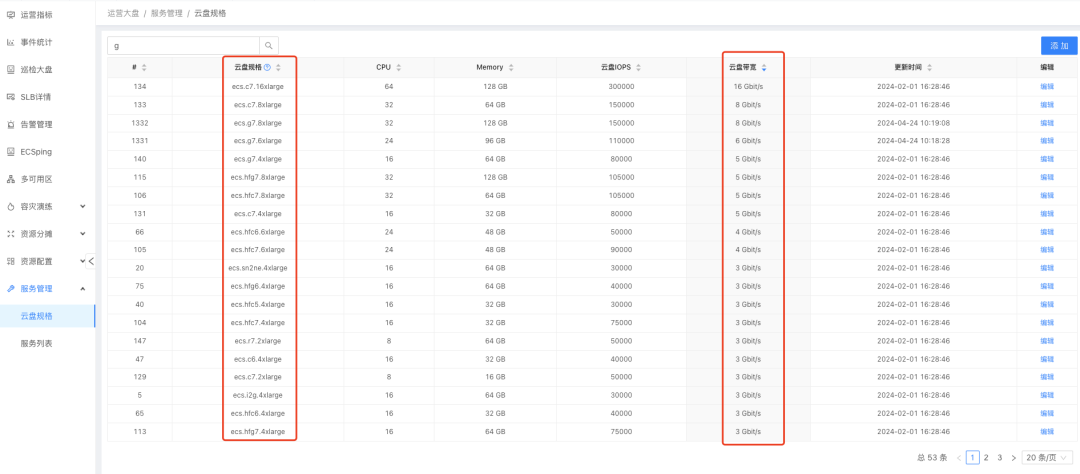The height and width of the screenshot is (474, 1080).
Task: Click the 容灾演练 fire icon
Action: [10, 207]
